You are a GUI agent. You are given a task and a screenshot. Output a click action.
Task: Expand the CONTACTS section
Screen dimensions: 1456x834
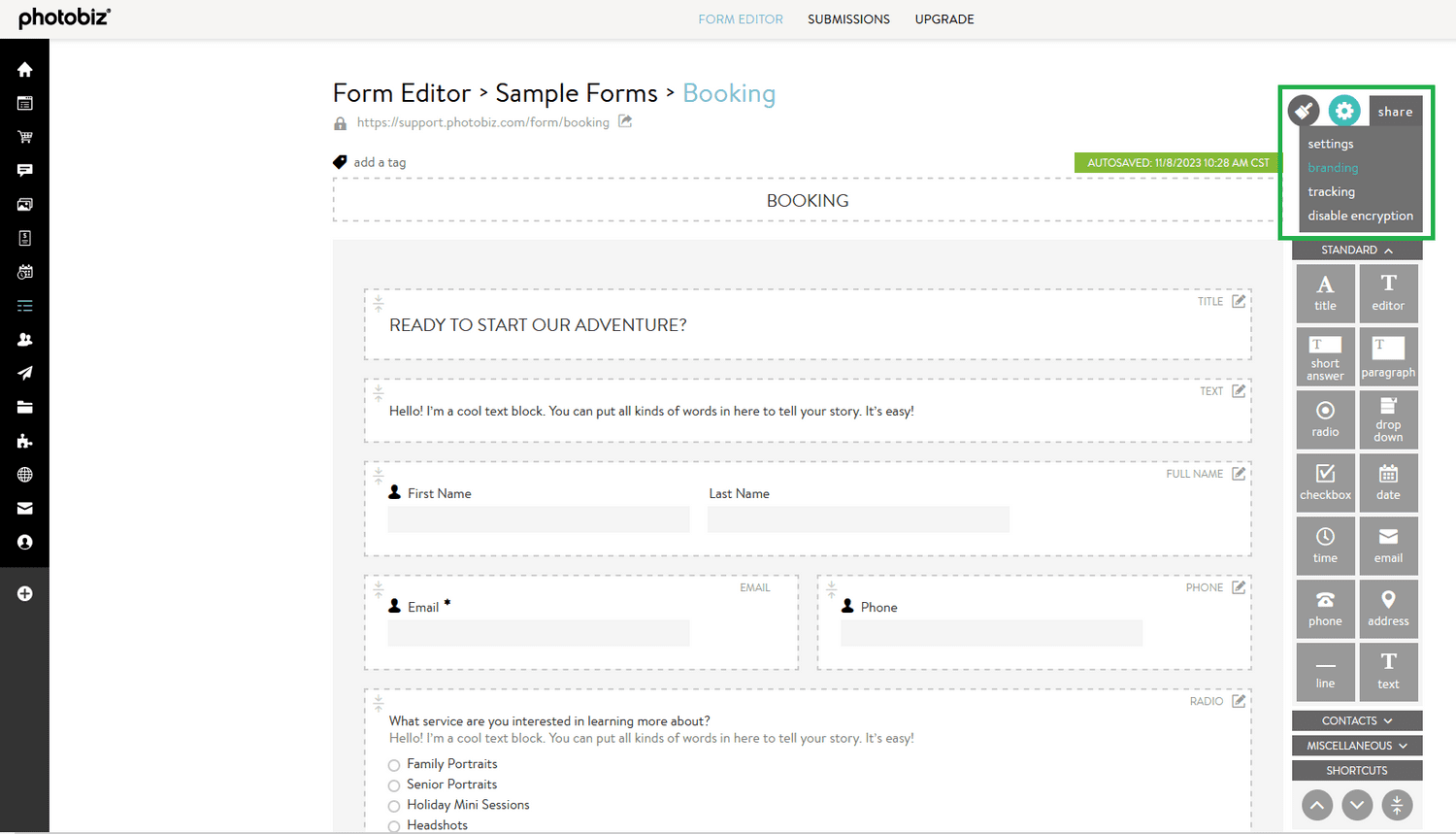(x=1356, y=720)
